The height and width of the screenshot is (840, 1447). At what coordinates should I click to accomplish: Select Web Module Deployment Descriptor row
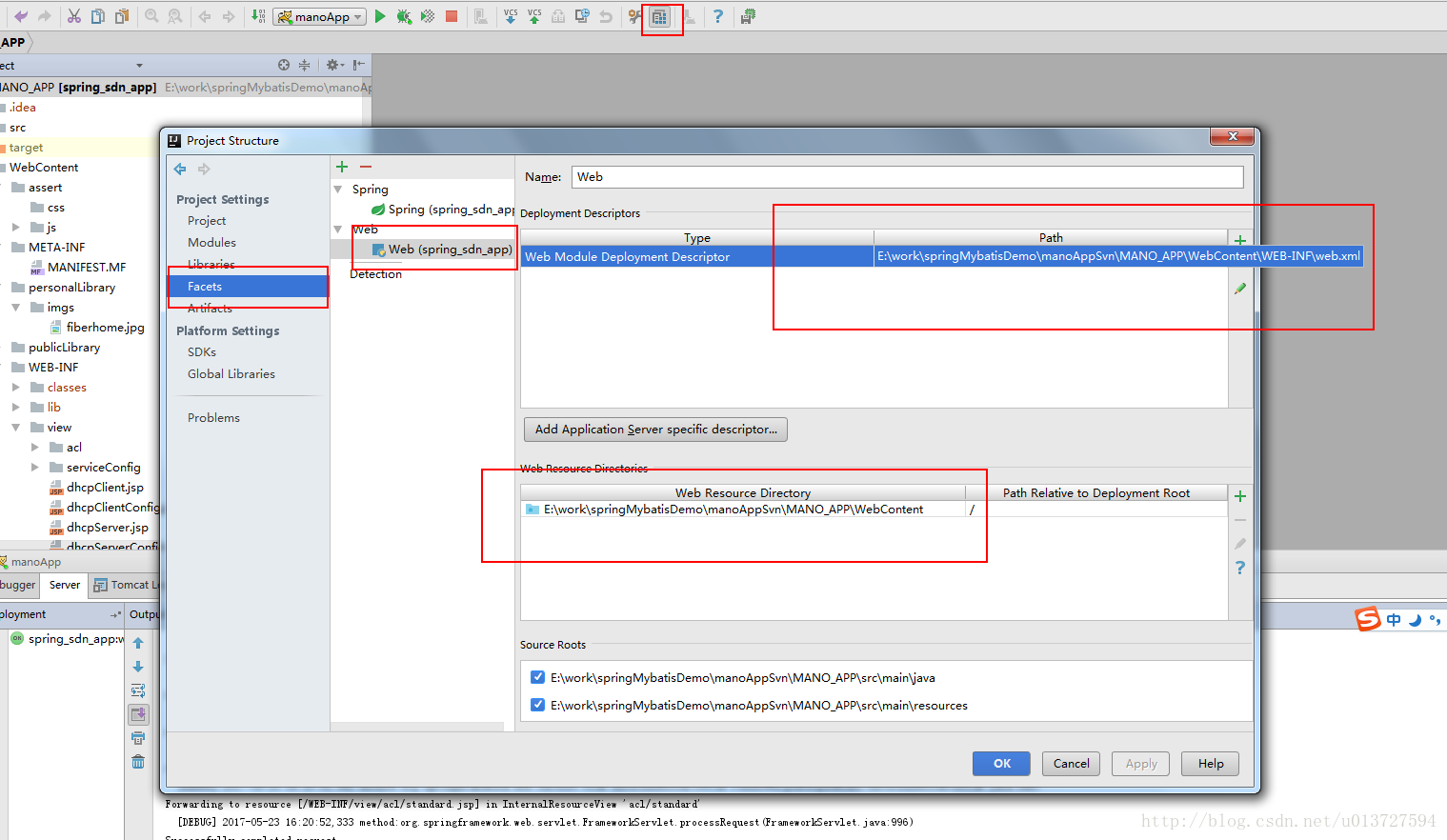(x=697, y=256)
